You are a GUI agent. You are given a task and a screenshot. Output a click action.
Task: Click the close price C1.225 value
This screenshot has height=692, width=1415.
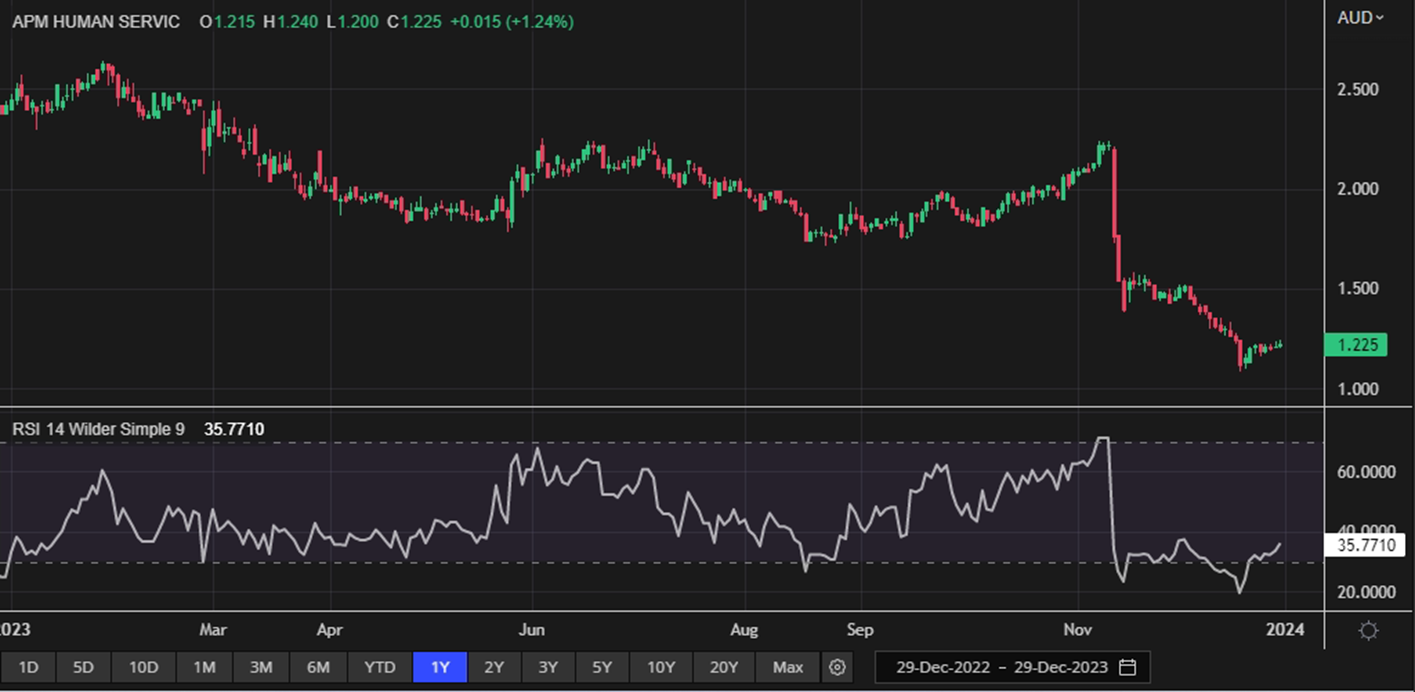pyautogui.click(x=415, y=21)
